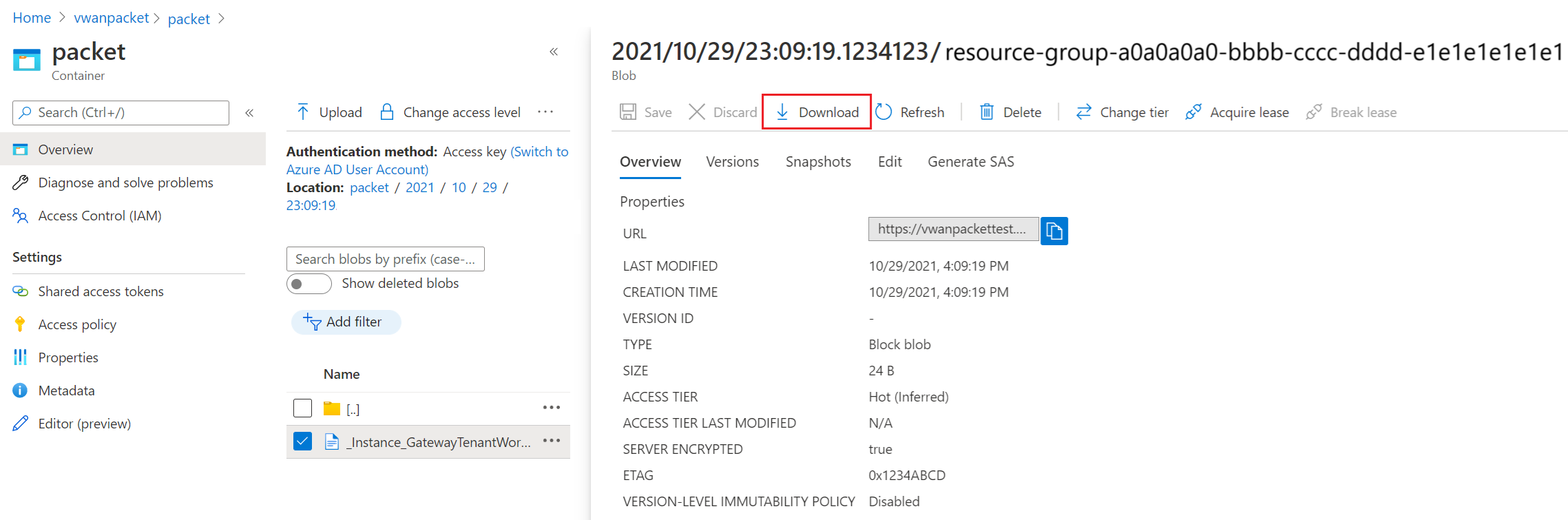
Task: Open more options for _Instance_GatewayTenantWor blob
Action: click(551, 441)
